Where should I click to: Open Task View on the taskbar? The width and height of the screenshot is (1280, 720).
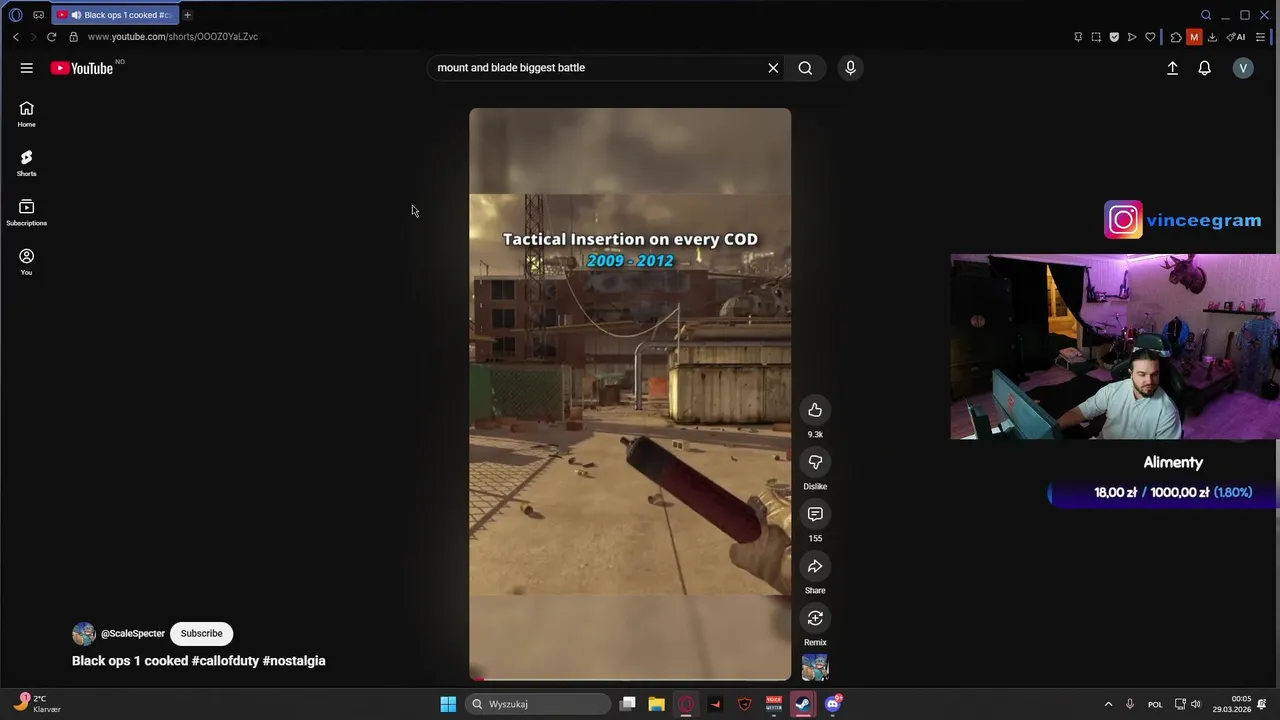[628, 704]
